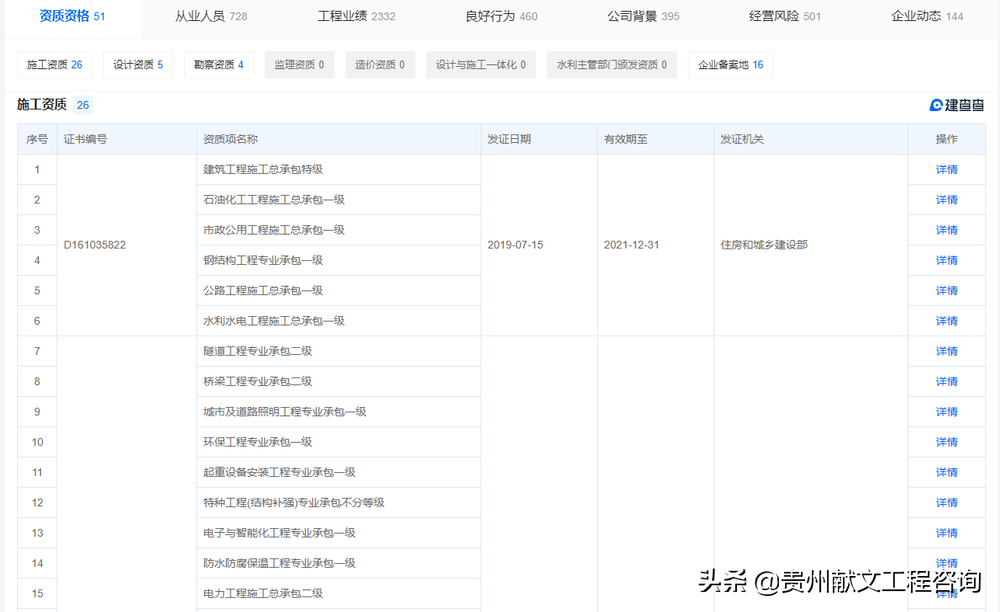Click the 资质项名称 column header
The image size is (1000, 612).
231,139
